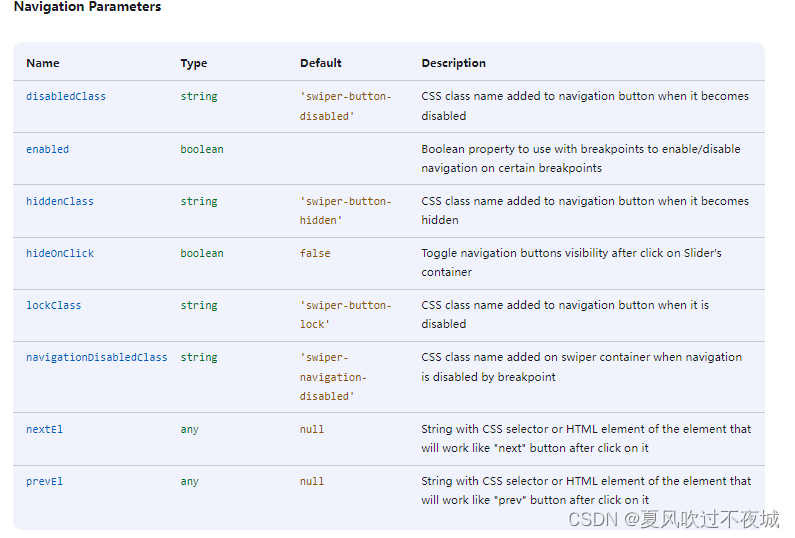
Task: Click the disabledClass parameter link
Action: point(66,96)
